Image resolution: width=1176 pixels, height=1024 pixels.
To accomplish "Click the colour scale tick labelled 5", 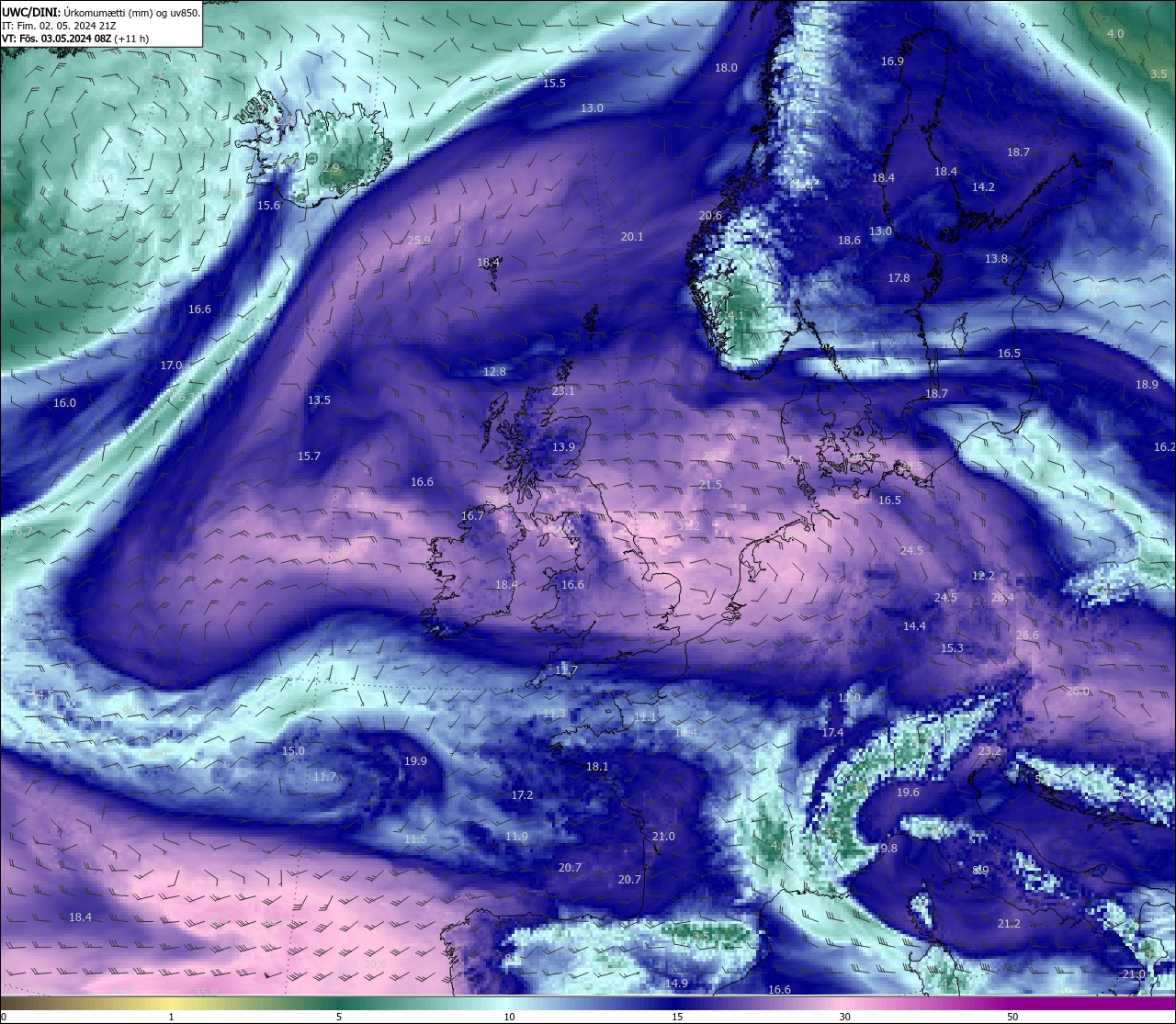I will 339,1017.
